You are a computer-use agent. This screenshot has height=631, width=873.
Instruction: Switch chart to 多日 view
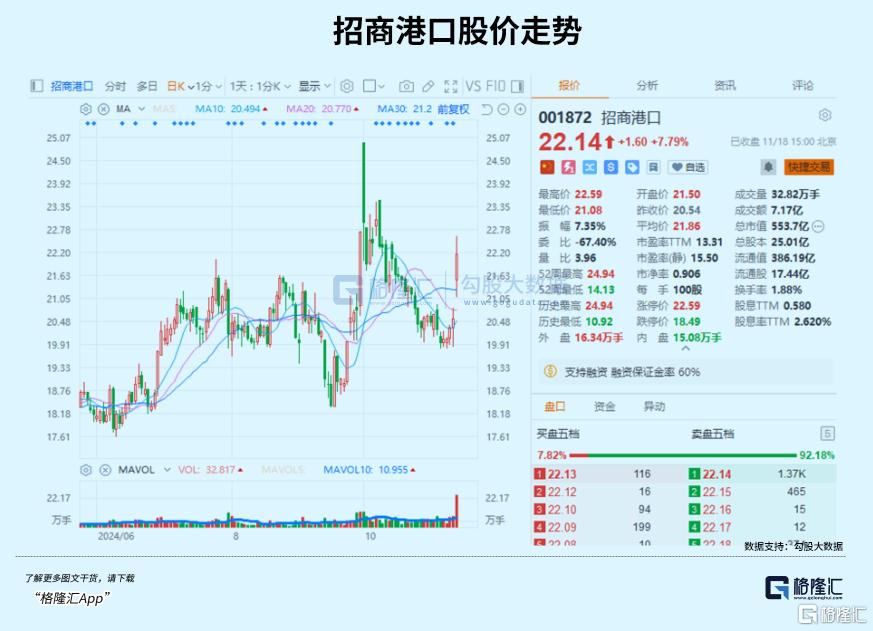coord(147,86)
